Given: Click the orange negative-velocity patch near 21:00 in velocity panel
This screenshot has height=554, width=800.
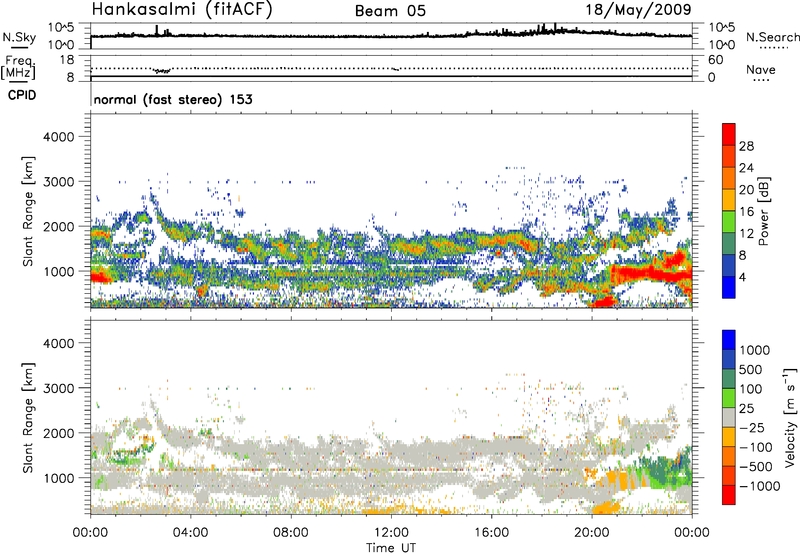Looking at the screenshot, I should click(x=615, y=481).
